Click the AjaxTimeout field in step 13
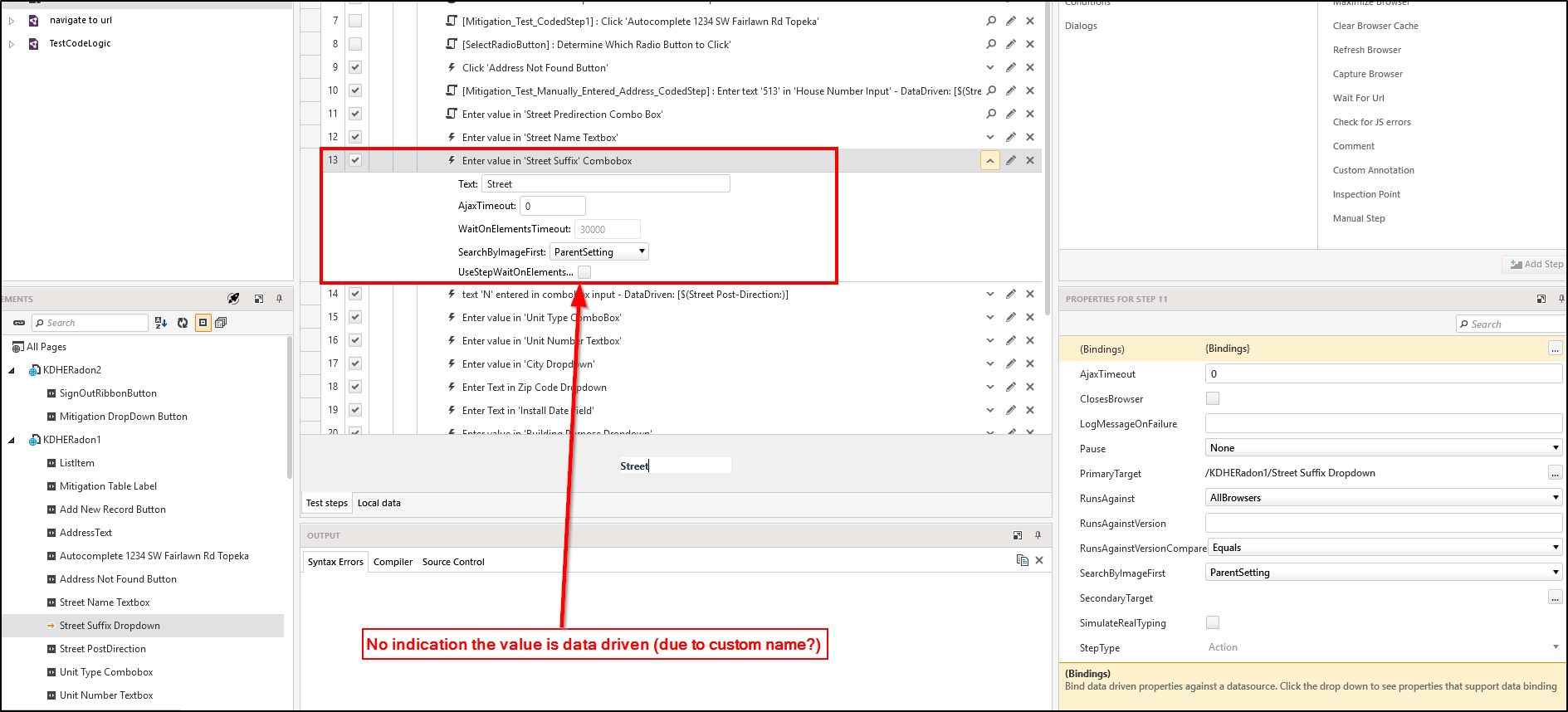Viewport: 1568px width, 712px height. pyautogui.click(x=553, y=206)
